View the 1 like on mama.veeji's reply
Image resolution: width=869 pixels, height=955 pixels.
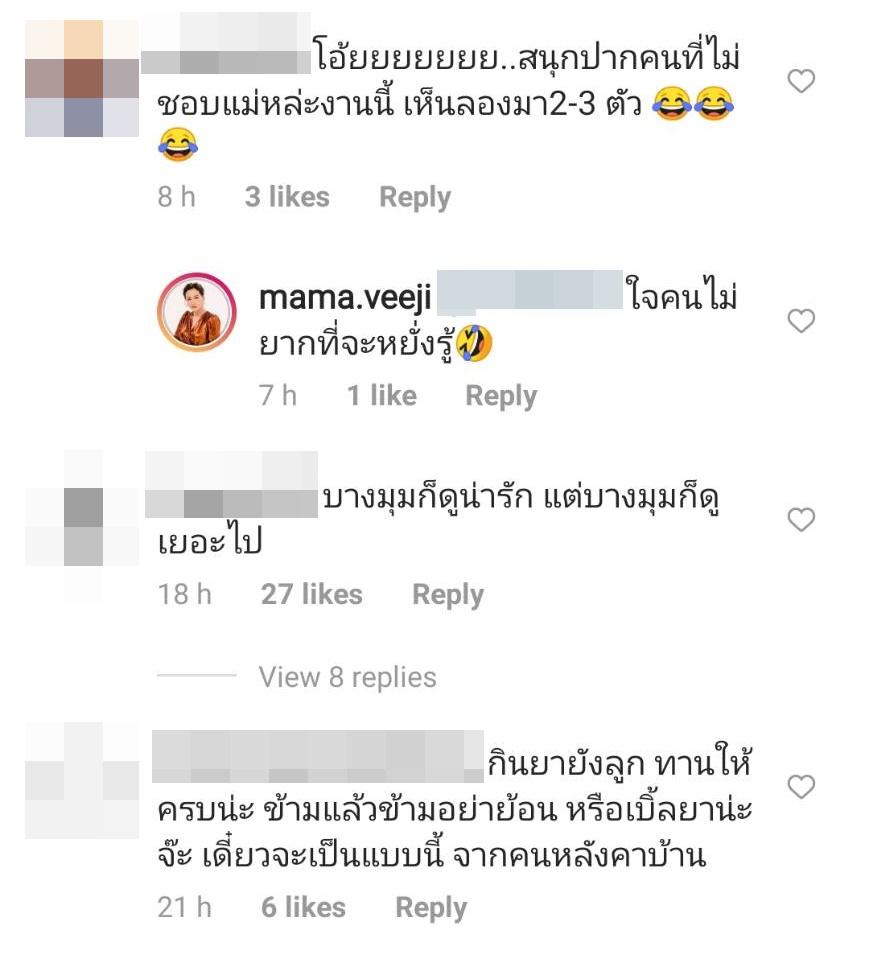coord(382,395)
